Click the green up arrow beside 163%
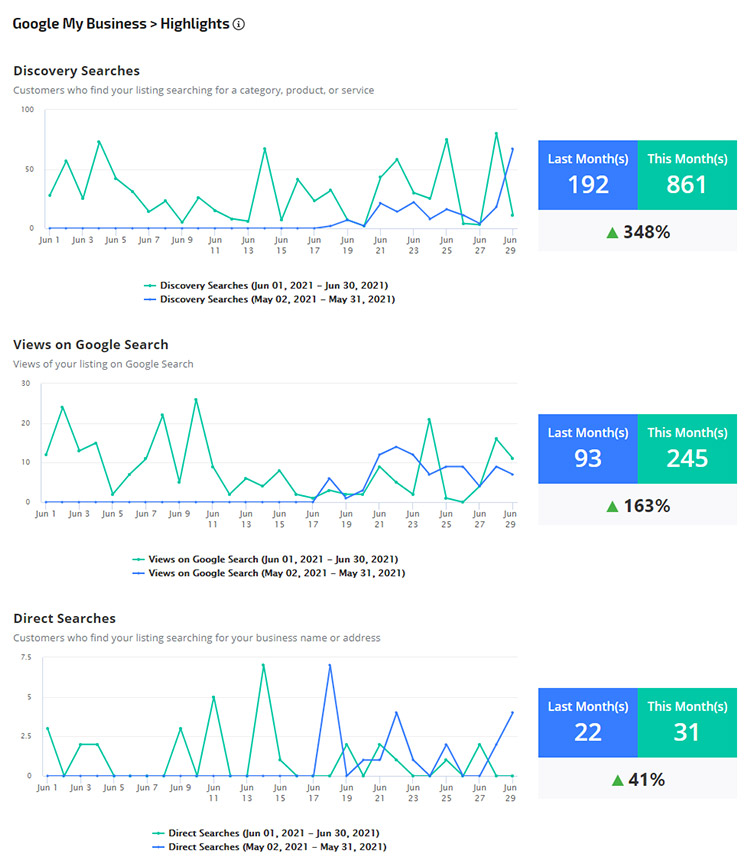Image resolution: width=750 pixels, height=866 pixels. (612, 506)
